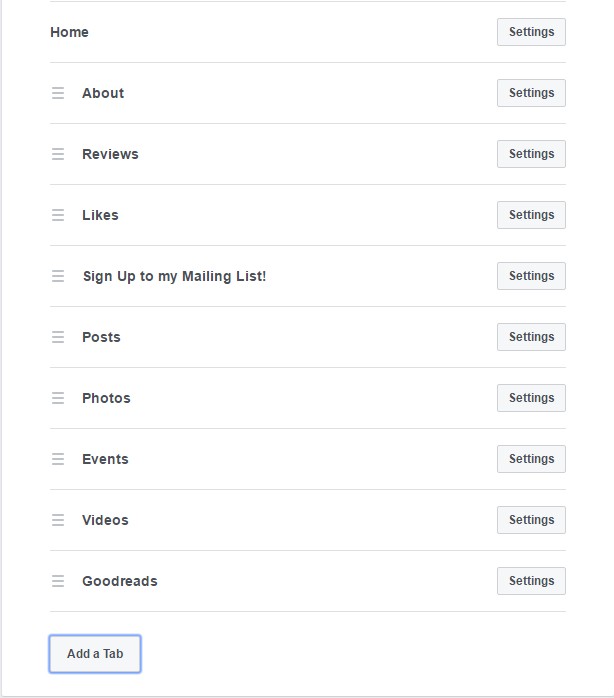Click the drag handle icon beside Photos
This screenshot has height=698, width=614.
(x=58, y=398)
